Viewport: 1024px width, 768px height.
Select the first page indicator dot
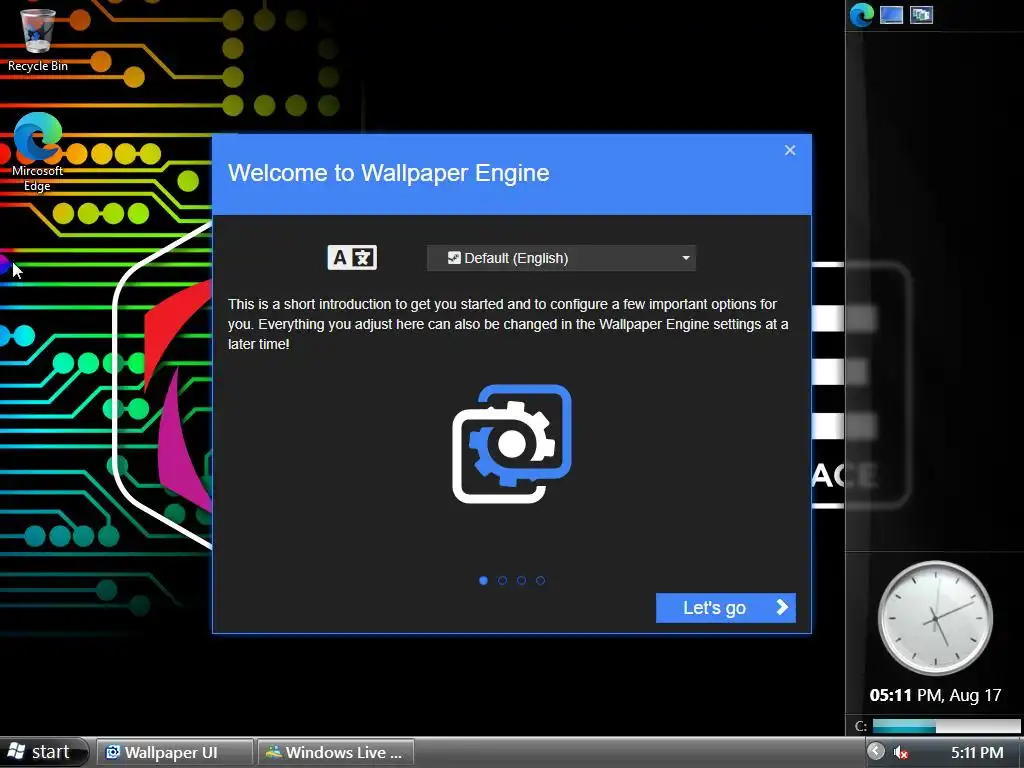pyautogui.click(x=483, y=581)
